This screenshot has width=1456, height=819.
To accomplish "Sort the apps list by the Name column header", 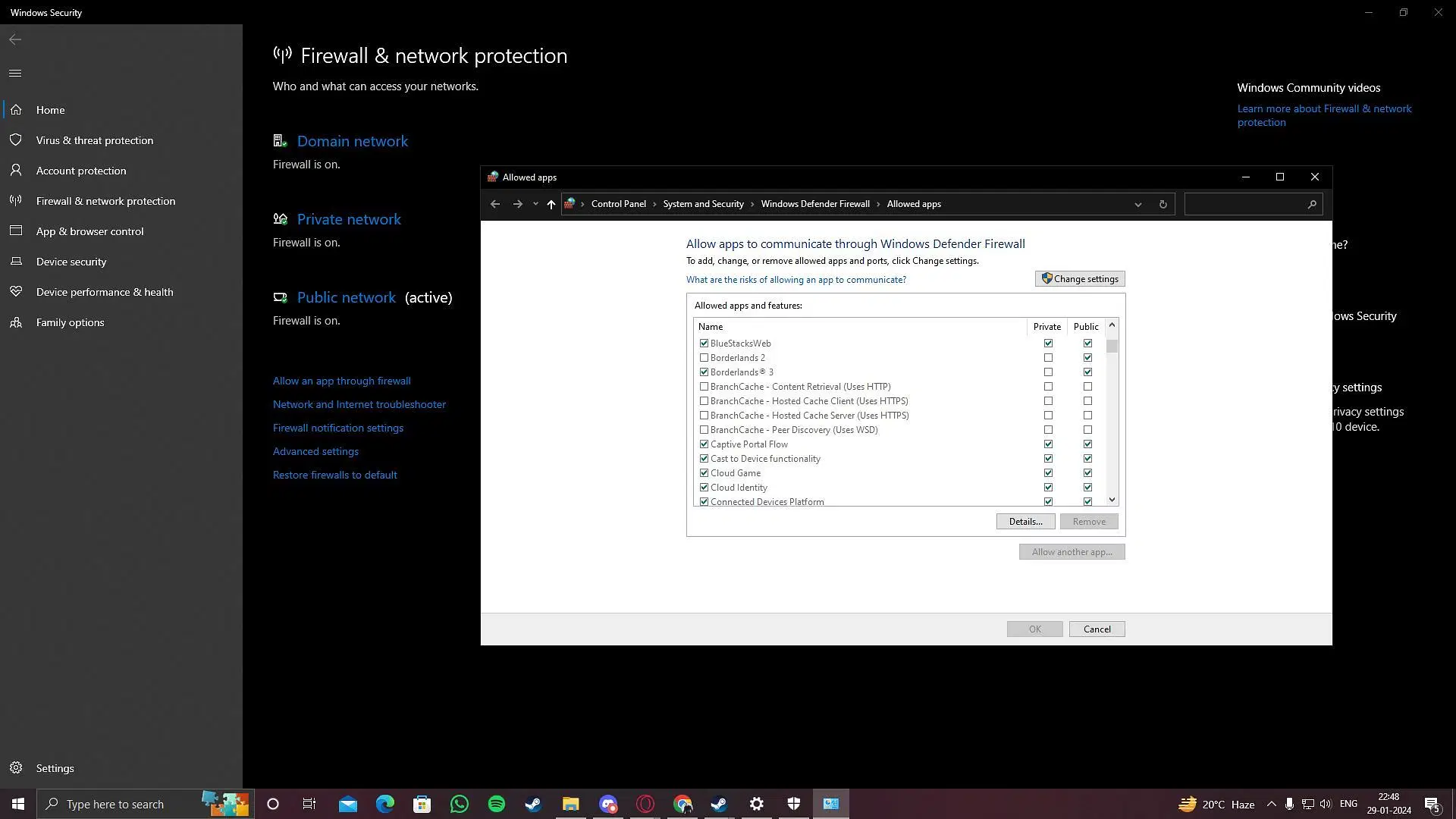I will click(x=860, y=327).
